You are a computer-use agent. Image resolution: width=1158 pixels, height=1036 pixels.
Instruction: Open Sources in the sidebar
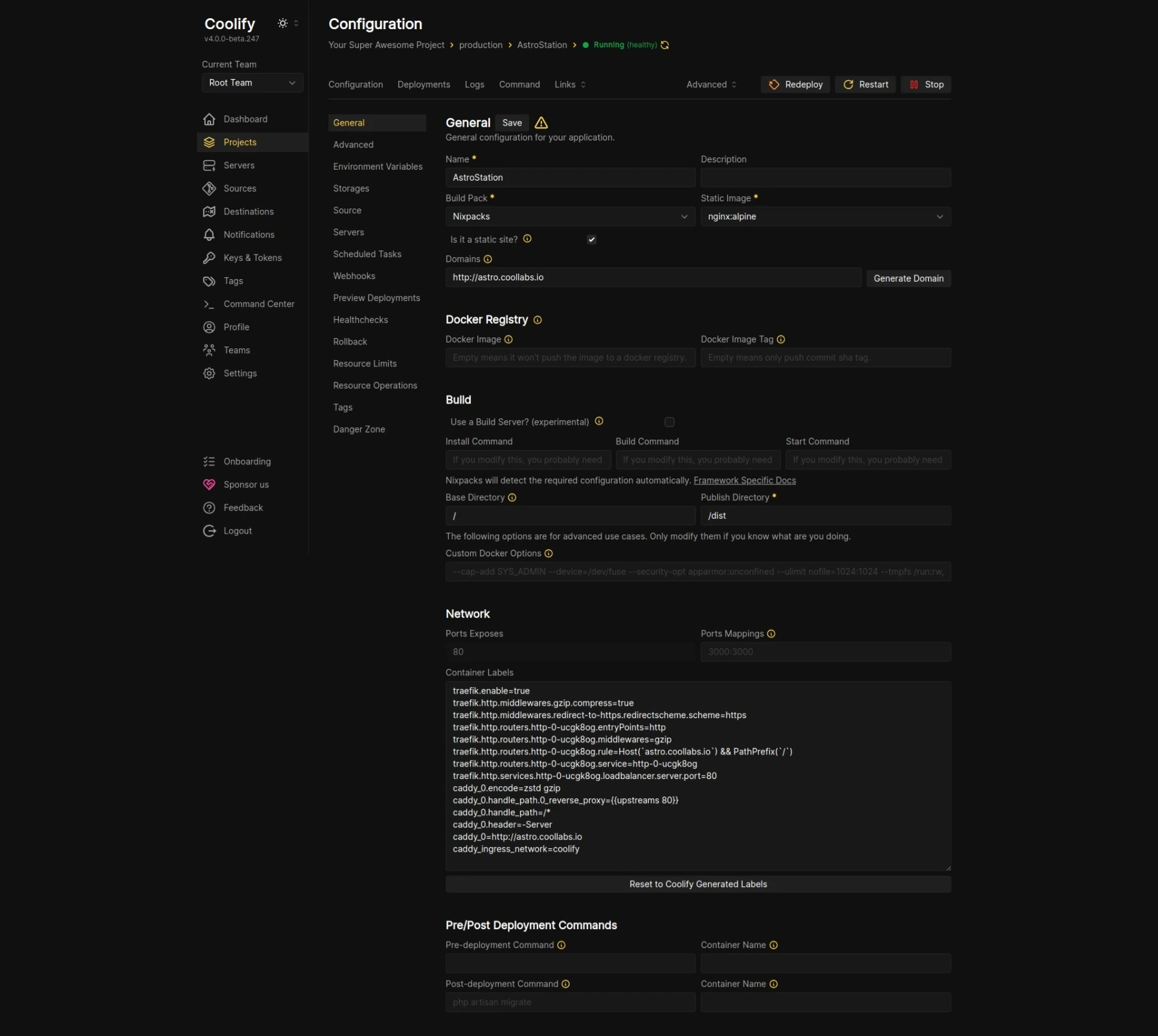tap(239, 188)
